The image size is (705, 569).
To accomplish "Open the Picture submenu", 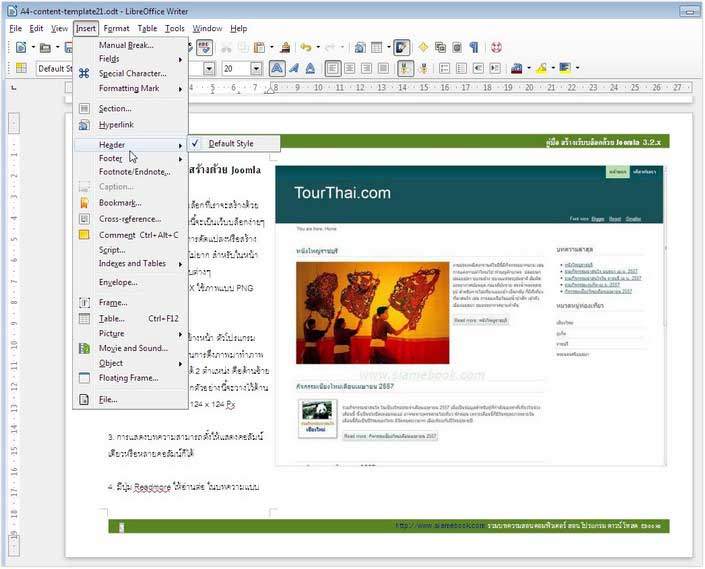I will (130, 333).
